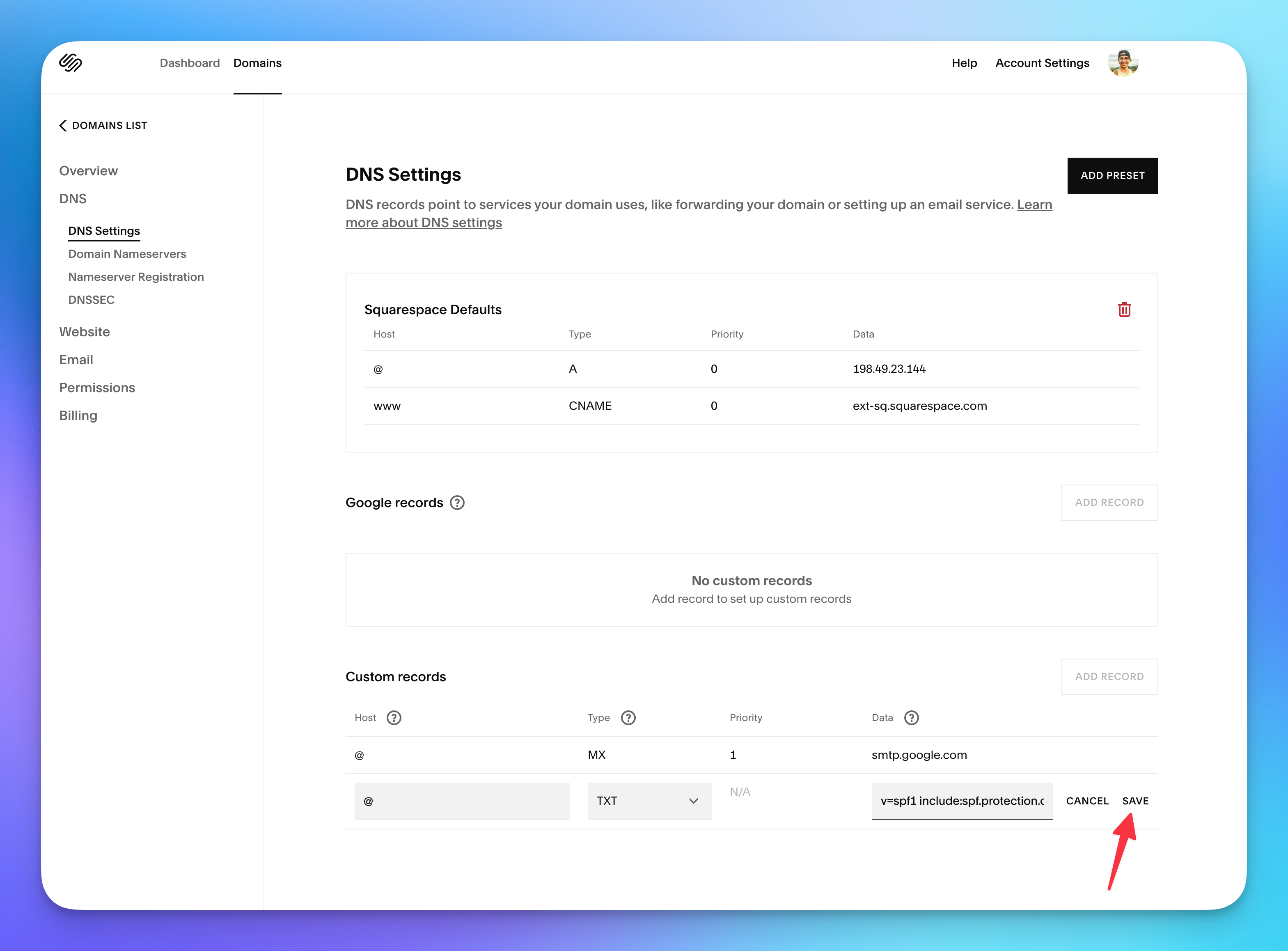The height and width of the screenshot is (951, 1288).
Task: Select Domain Nameservers in sidebar
Action: 127,254
